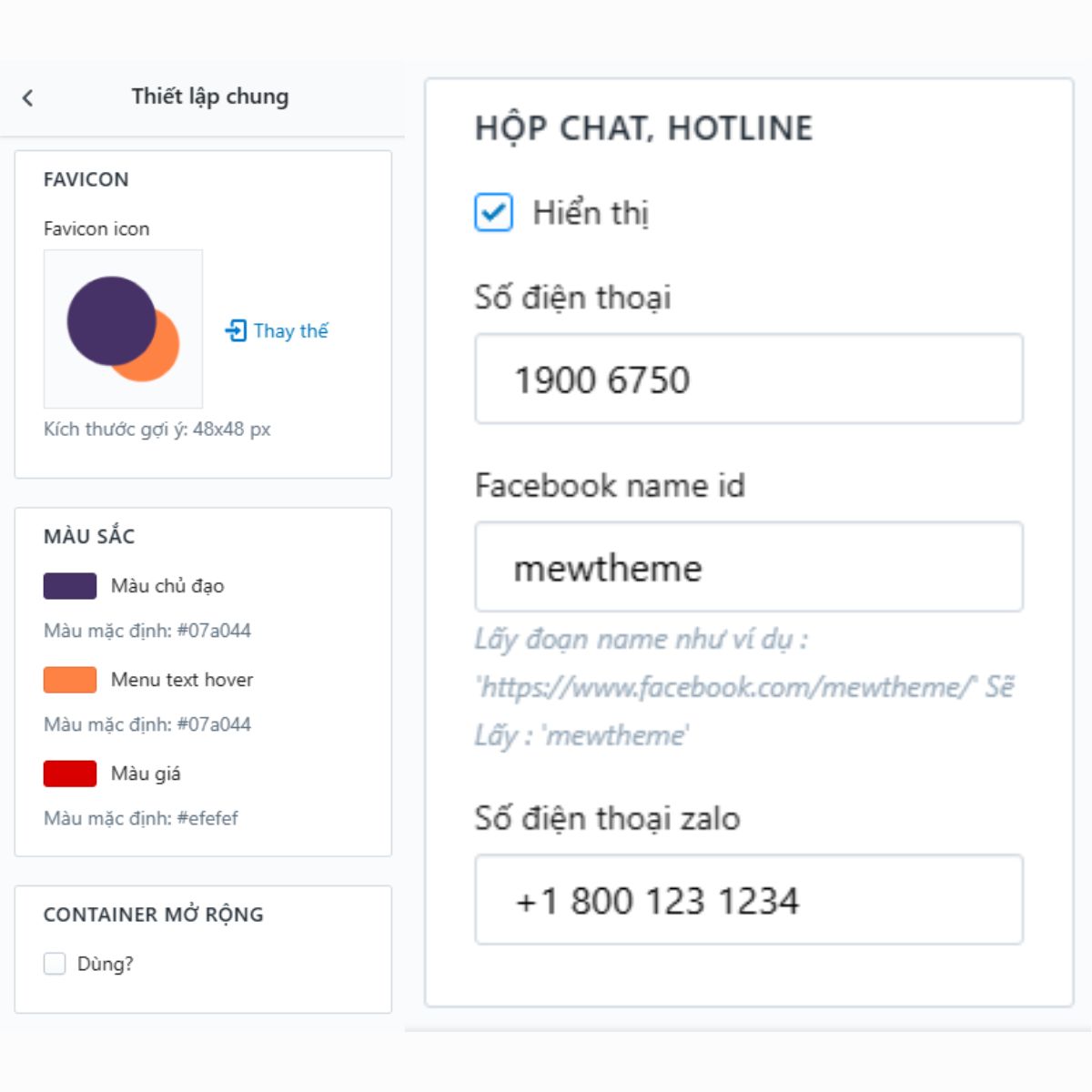This screenshot has height=1092, width=1092.
Task: Click the Màu chủ đạo label
Action: [x=167, y=586]
